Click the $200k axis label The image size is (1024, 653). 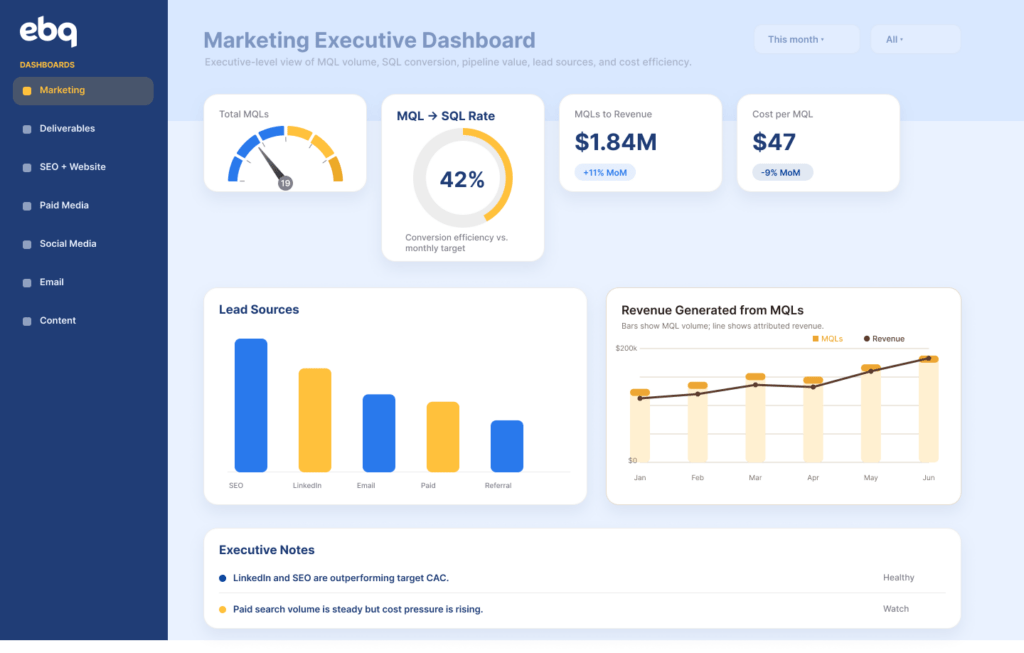point(626,349)
